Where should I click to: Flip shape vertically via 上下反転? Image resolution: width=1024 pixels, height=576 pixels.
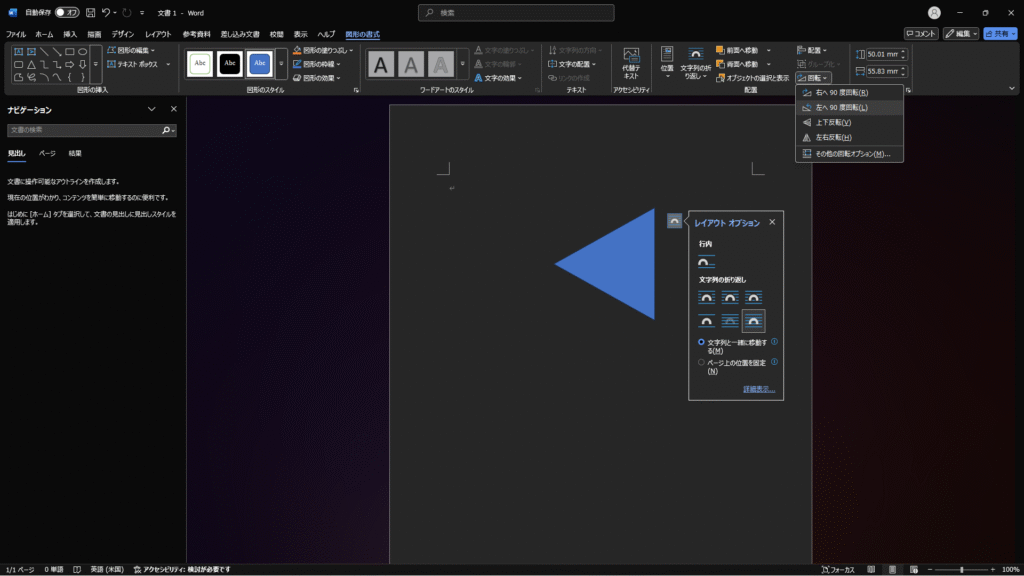click(x=849, y=123)
